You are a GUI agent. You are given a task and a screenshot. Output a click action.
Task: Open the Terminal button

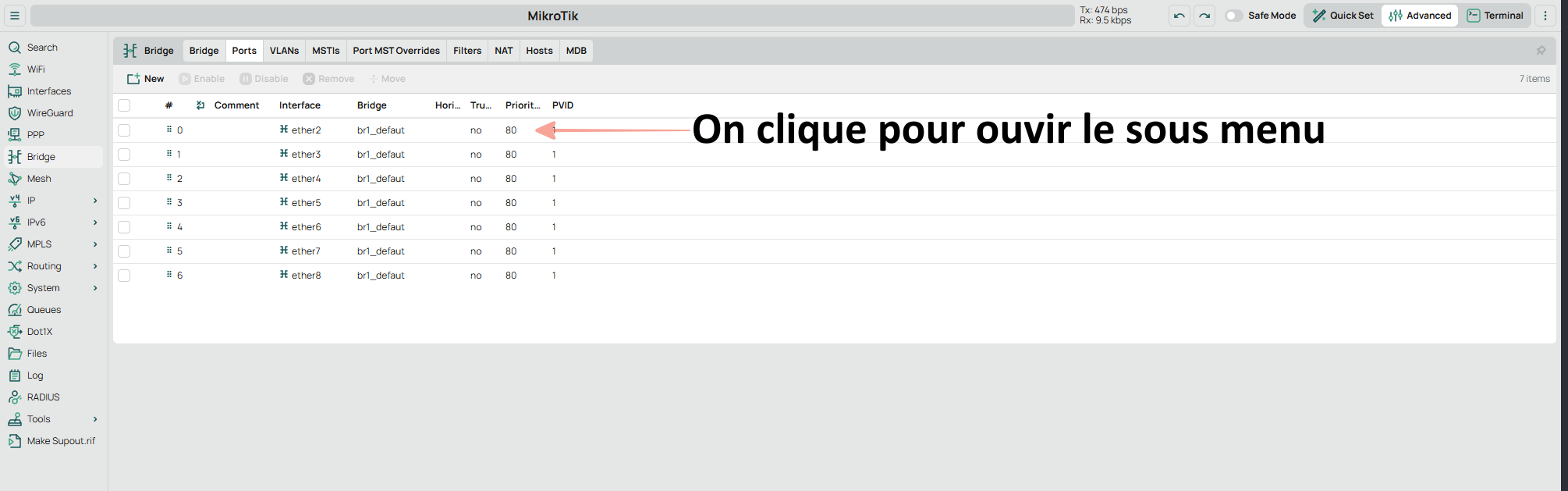click(1495, 16)
